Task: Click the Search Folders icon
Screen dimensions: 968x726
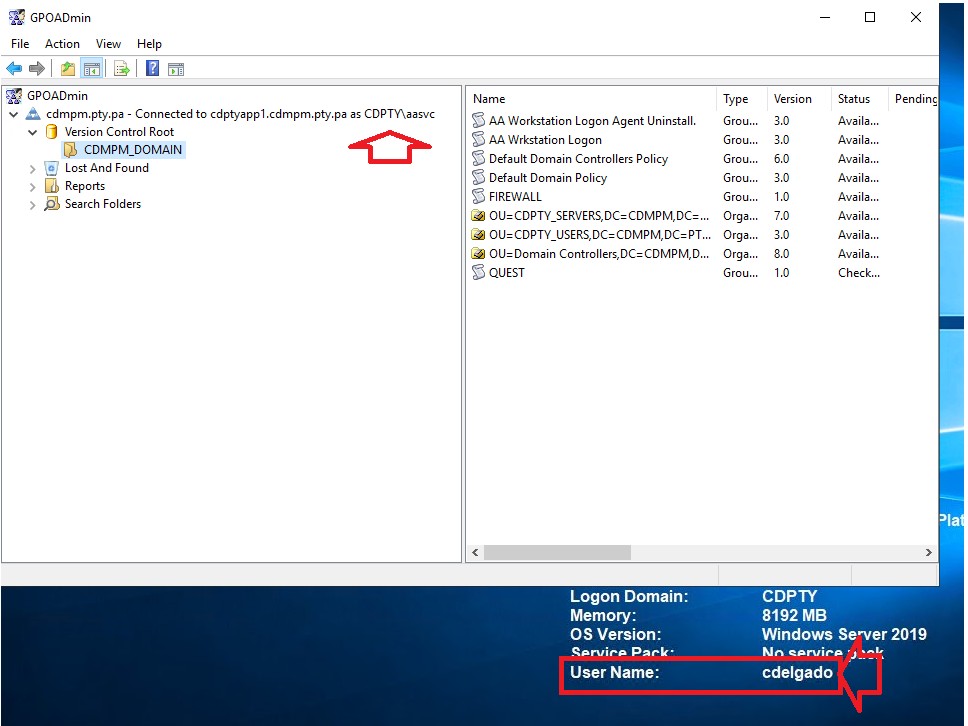Action: 52,204
